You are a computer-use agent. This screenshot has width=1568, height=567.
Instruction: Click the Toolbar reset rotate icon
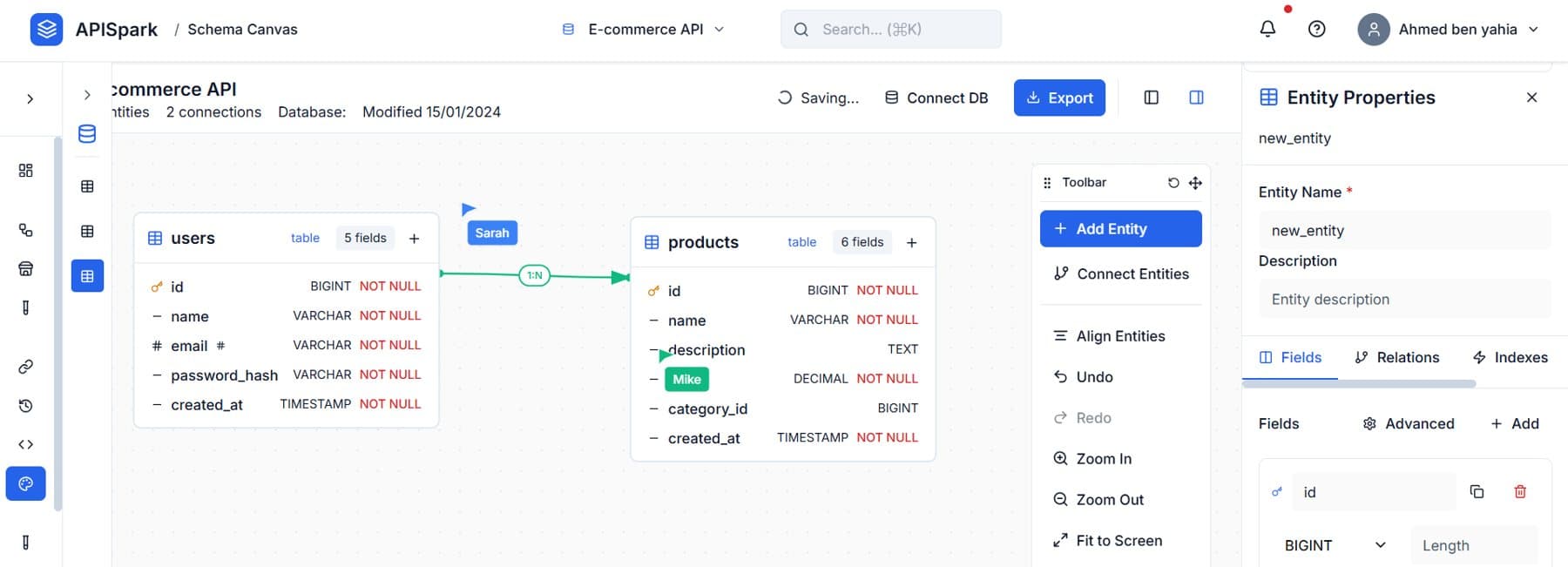(1173, 183)
